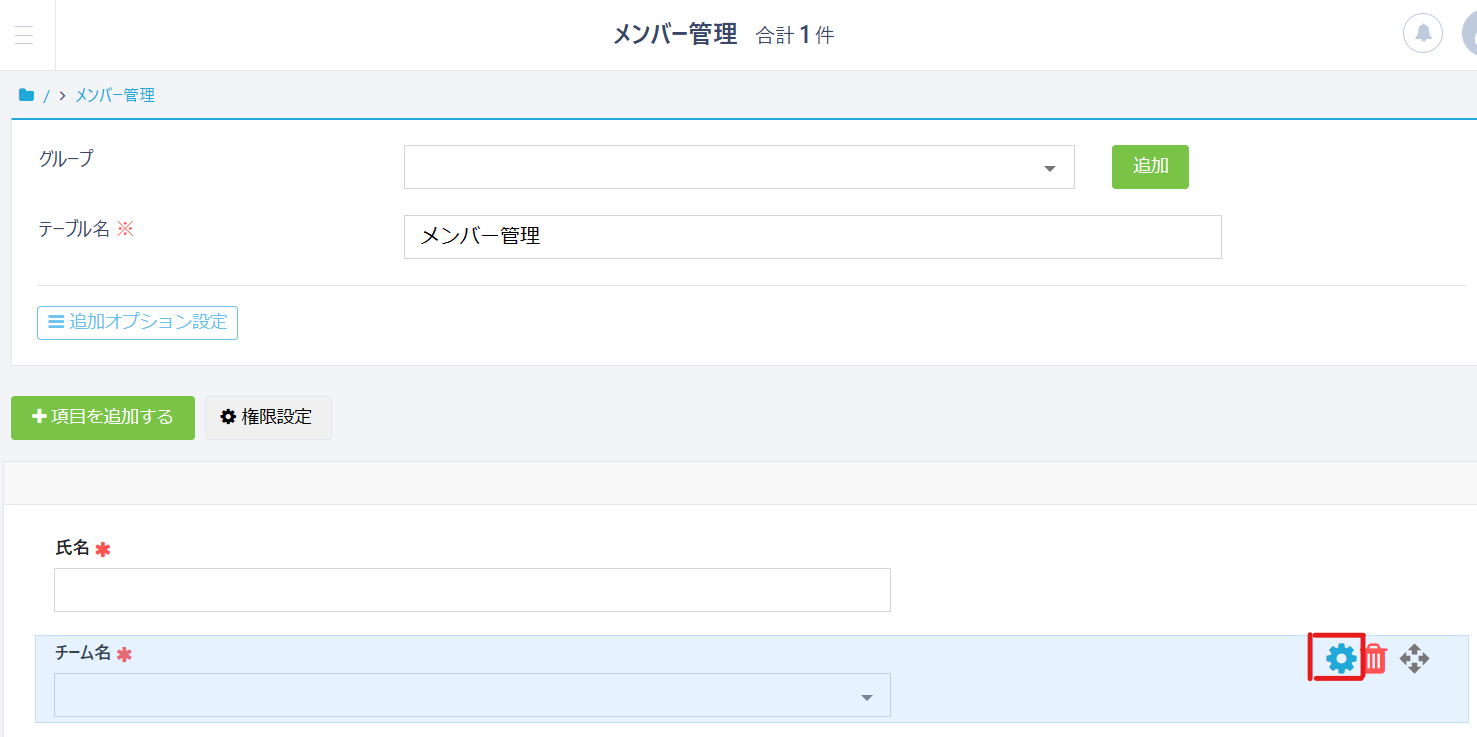Click the テーブル名 label text
This screenshot has width=1477, height=737.
click(x=74, y=229)
